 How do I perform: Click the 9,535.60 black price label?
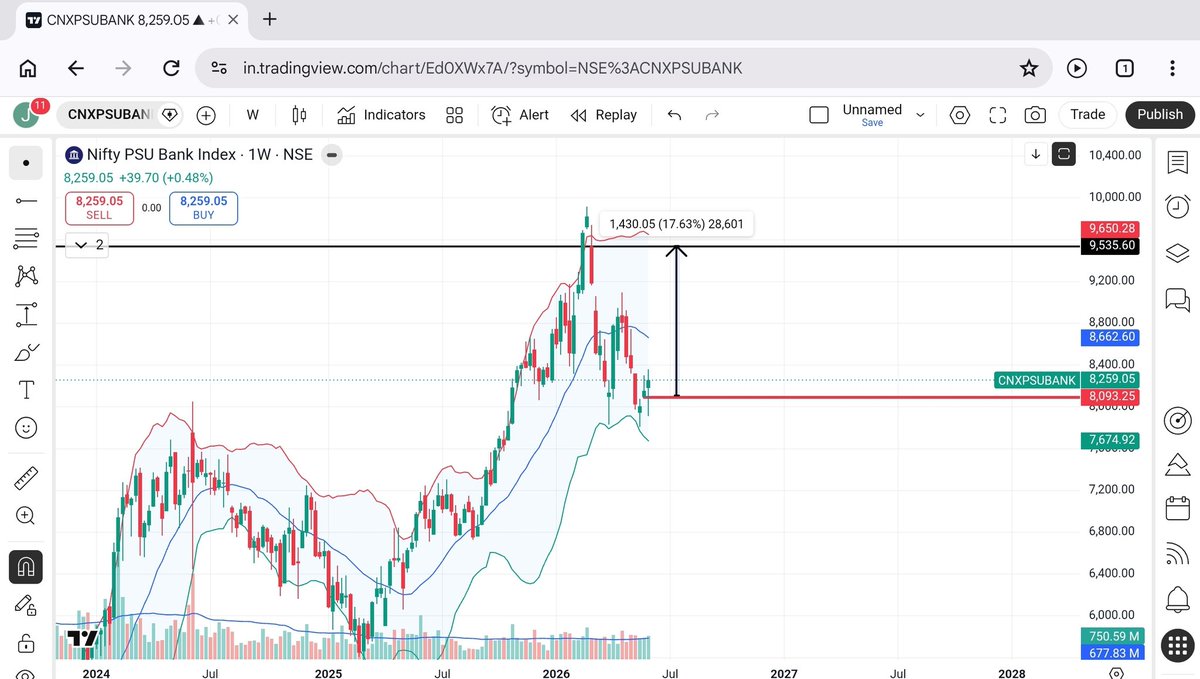coord(1110,245)
